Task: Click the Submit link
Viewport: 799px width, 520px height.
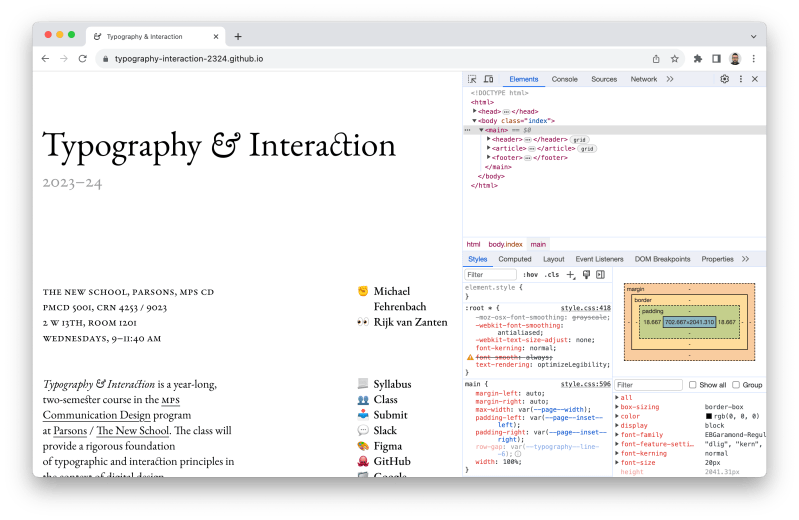Action: point(390,415)
